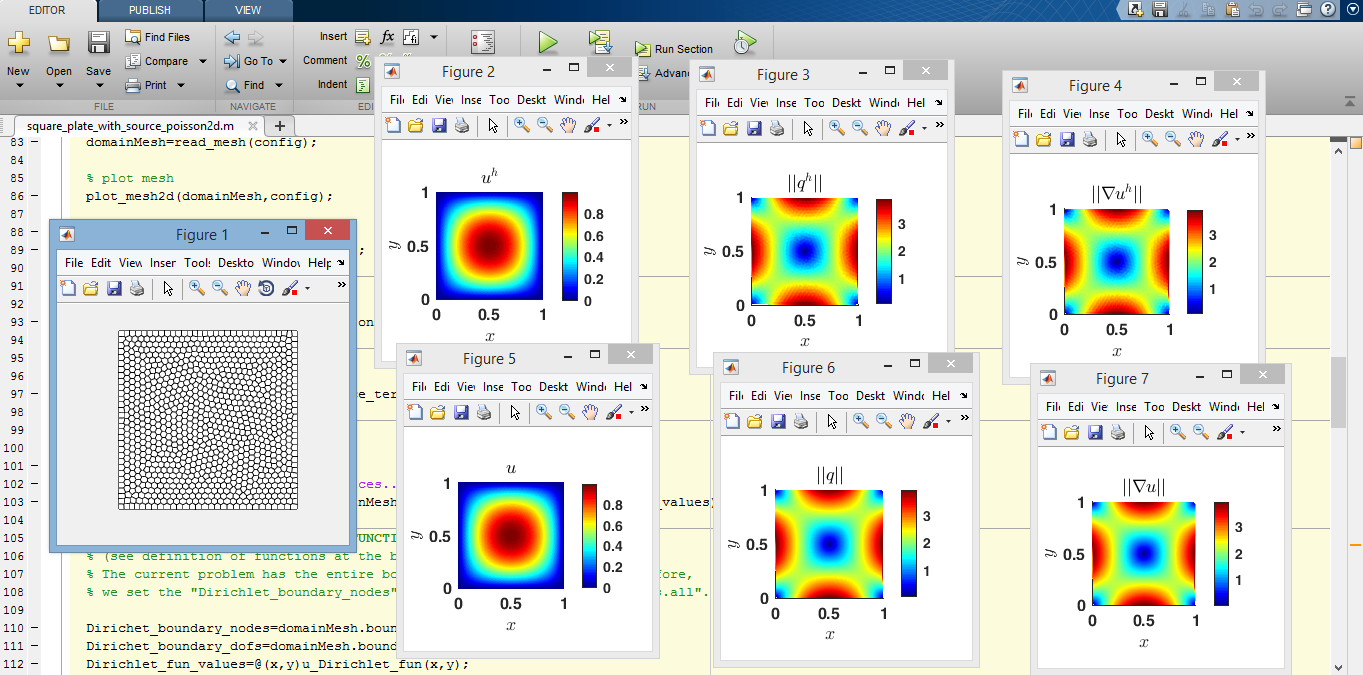
Task: Toggle breakpoint on line 111
Action: [33, 646]
